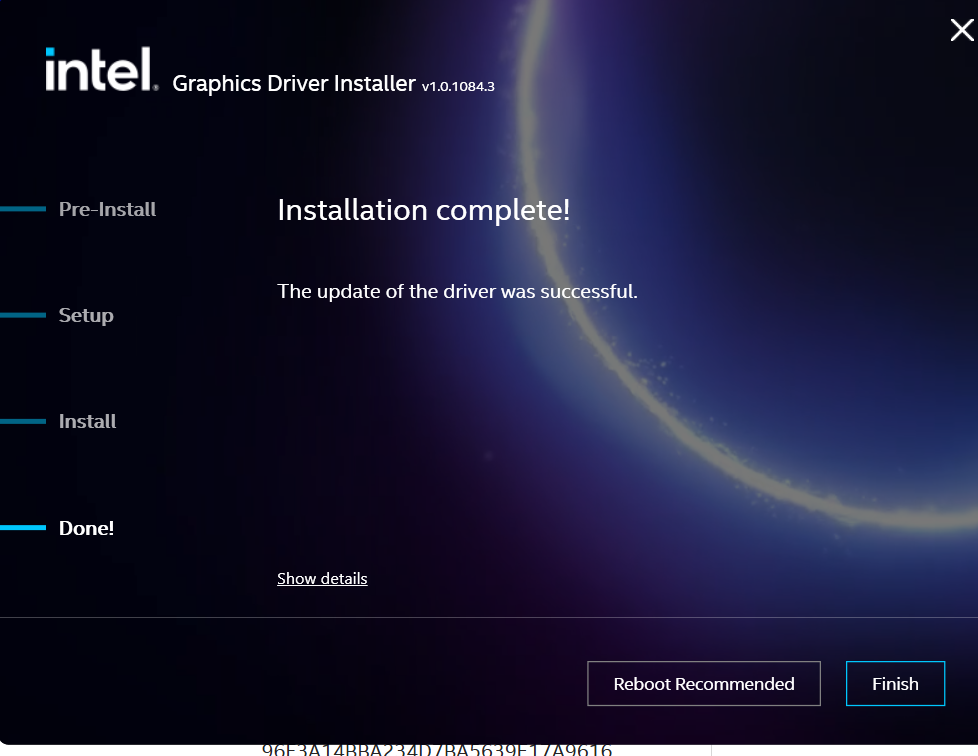Click the version number v1.0.1084.3

(x=458, y=87)
